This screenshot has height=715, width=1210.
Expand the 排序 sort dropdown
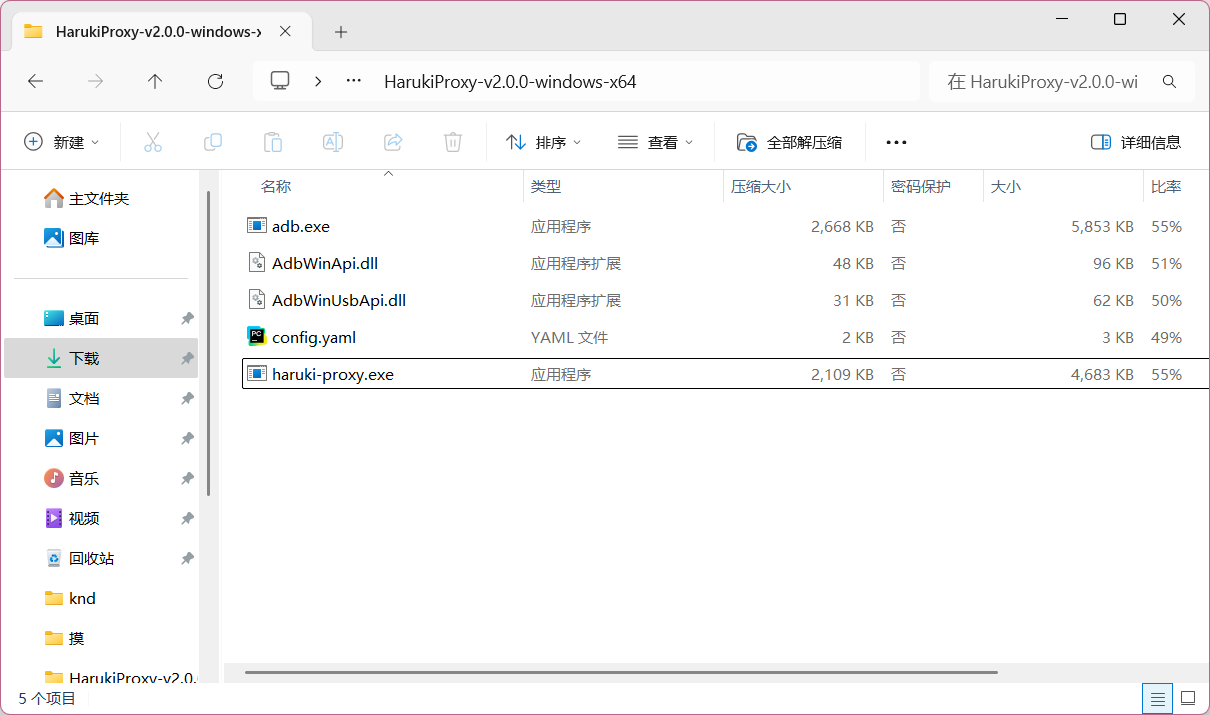544,142
